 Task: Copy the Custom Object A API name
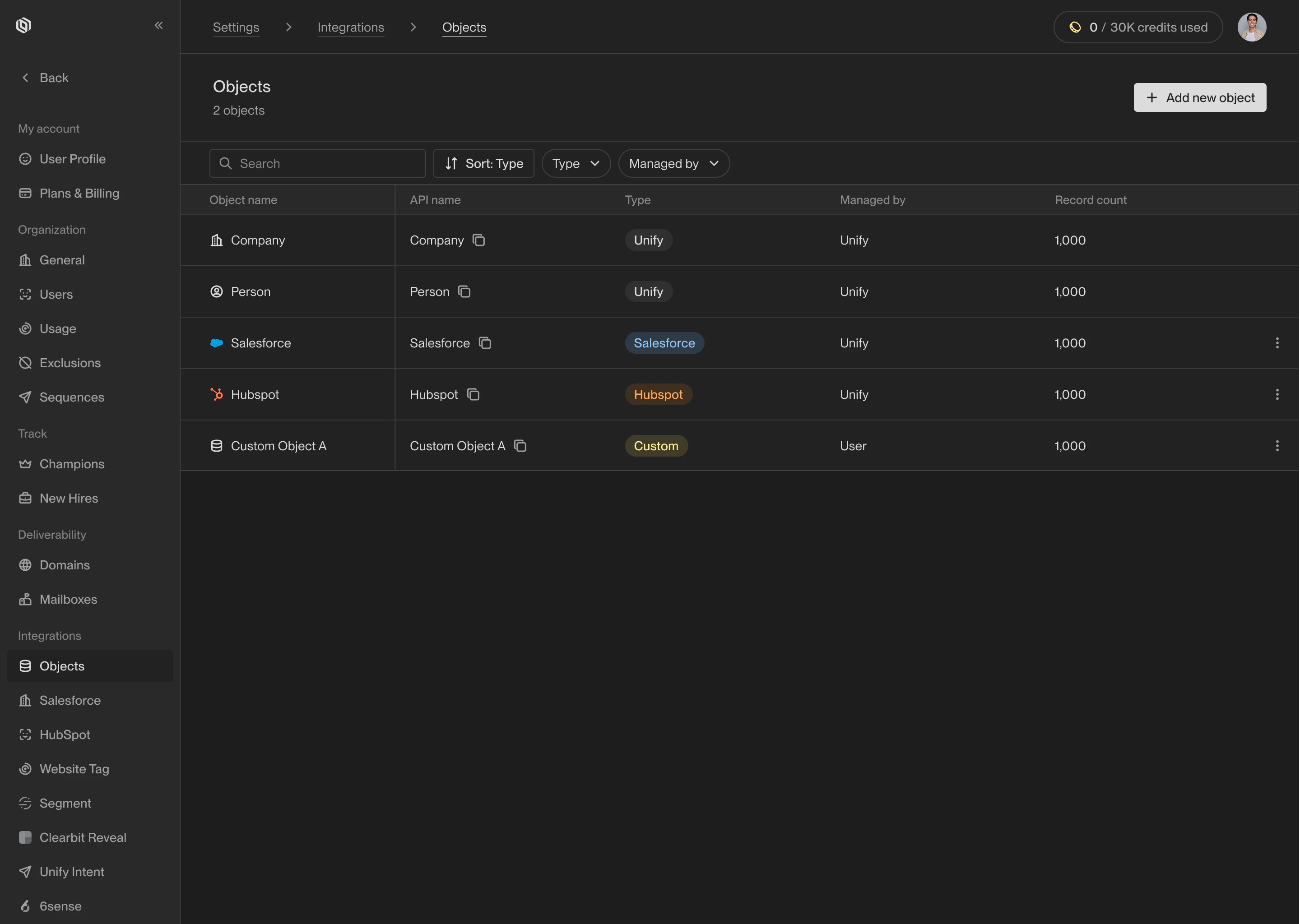pyautogui.click(x=520, y=446)
